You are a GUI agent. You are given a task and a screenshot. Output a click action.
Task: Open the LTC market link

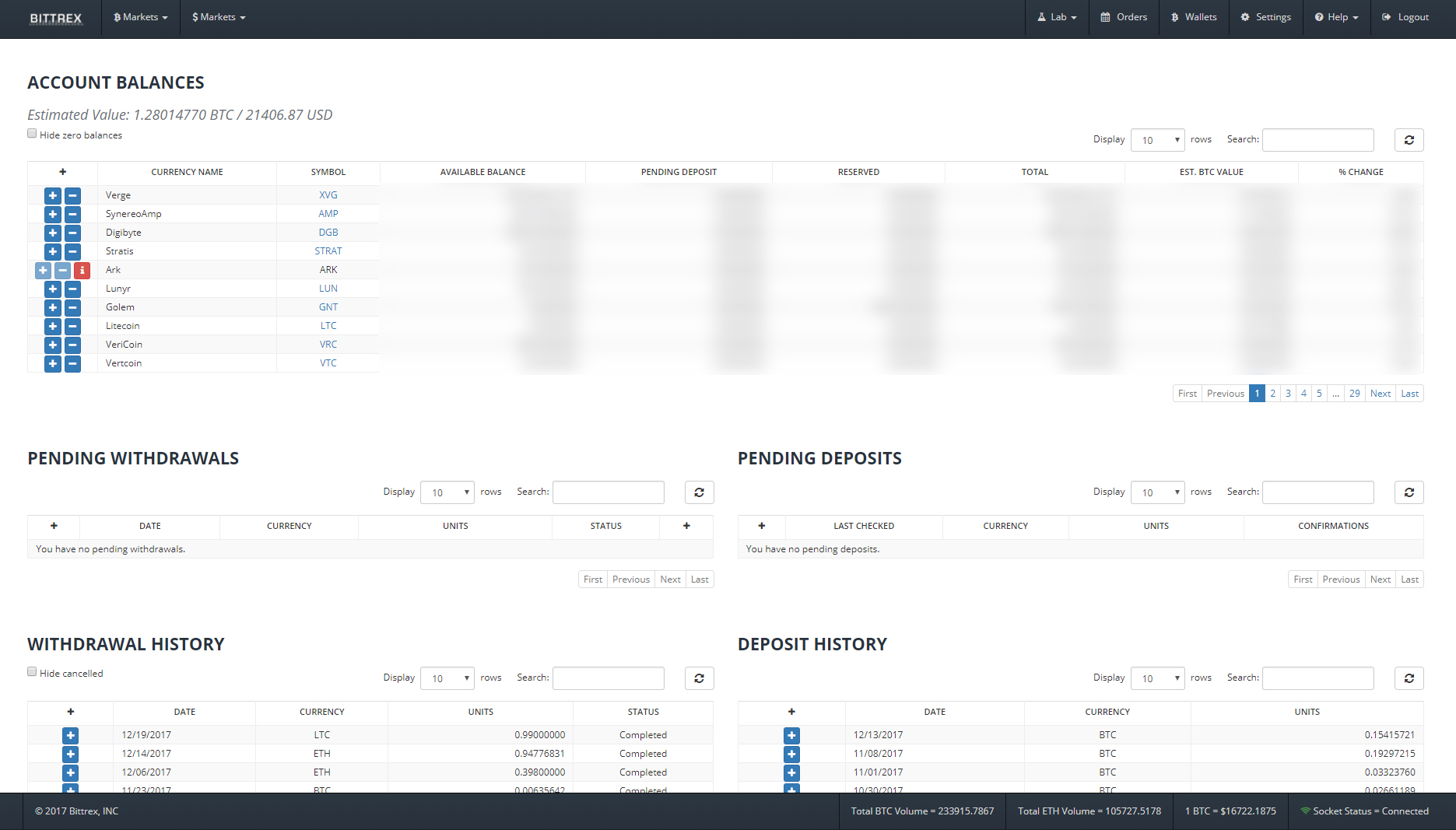(328, 326)
